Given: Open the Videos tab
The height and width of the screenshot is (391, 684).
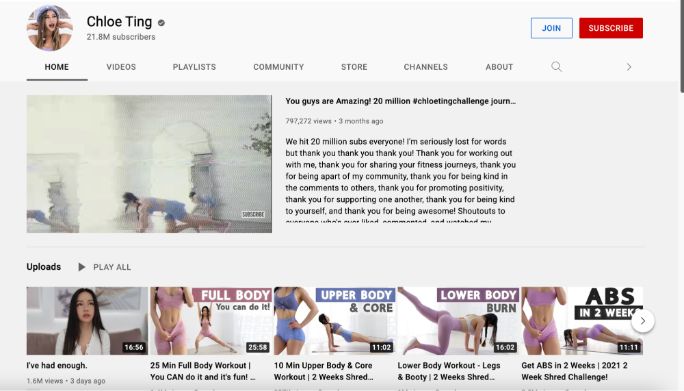Looking at the screenshot, I should click(121, 67).
